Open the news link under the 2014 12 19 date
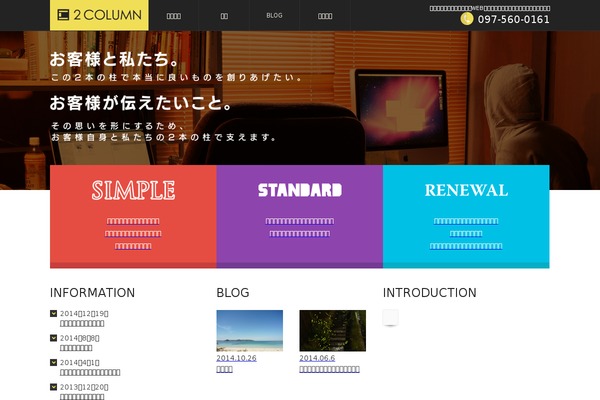This screenshot has height=400, width=600. point(82,323)
